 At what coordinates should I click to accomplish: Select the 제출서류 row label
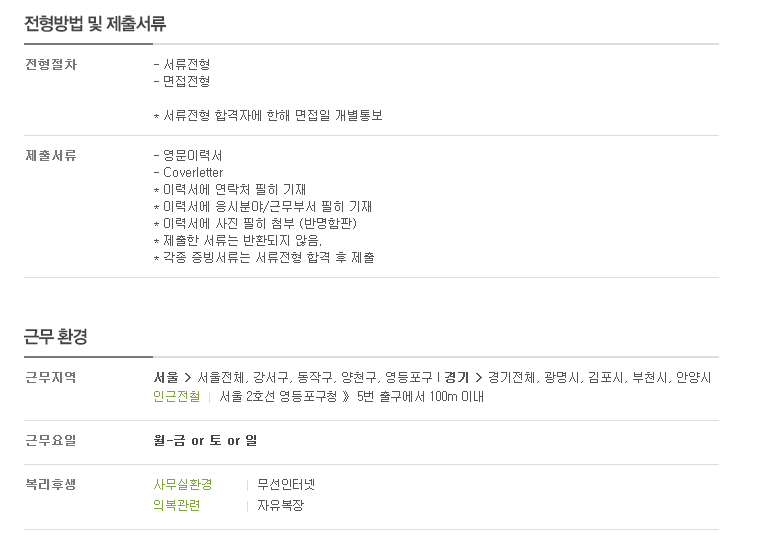[x=51, y=156]
